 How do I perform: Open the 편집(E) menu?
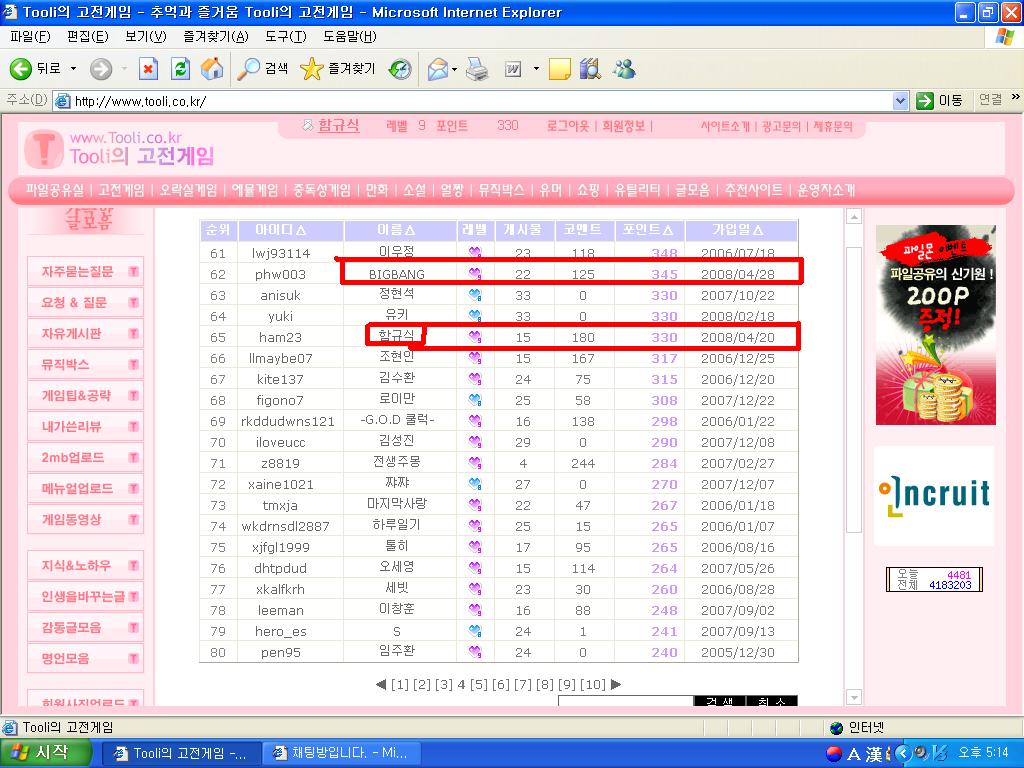point(88,37)
